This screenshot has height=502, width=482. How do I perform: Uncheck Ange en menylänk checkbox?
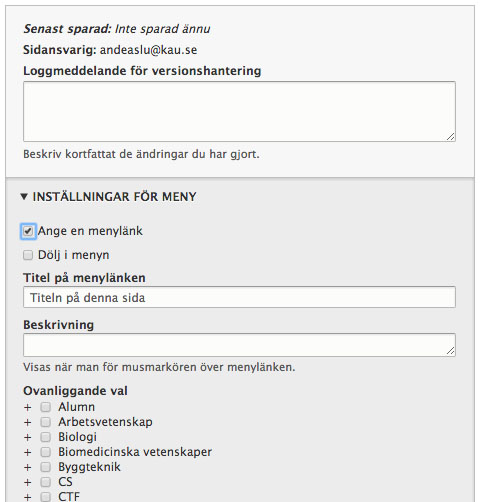pyautogui.click(x=28, y=231)
